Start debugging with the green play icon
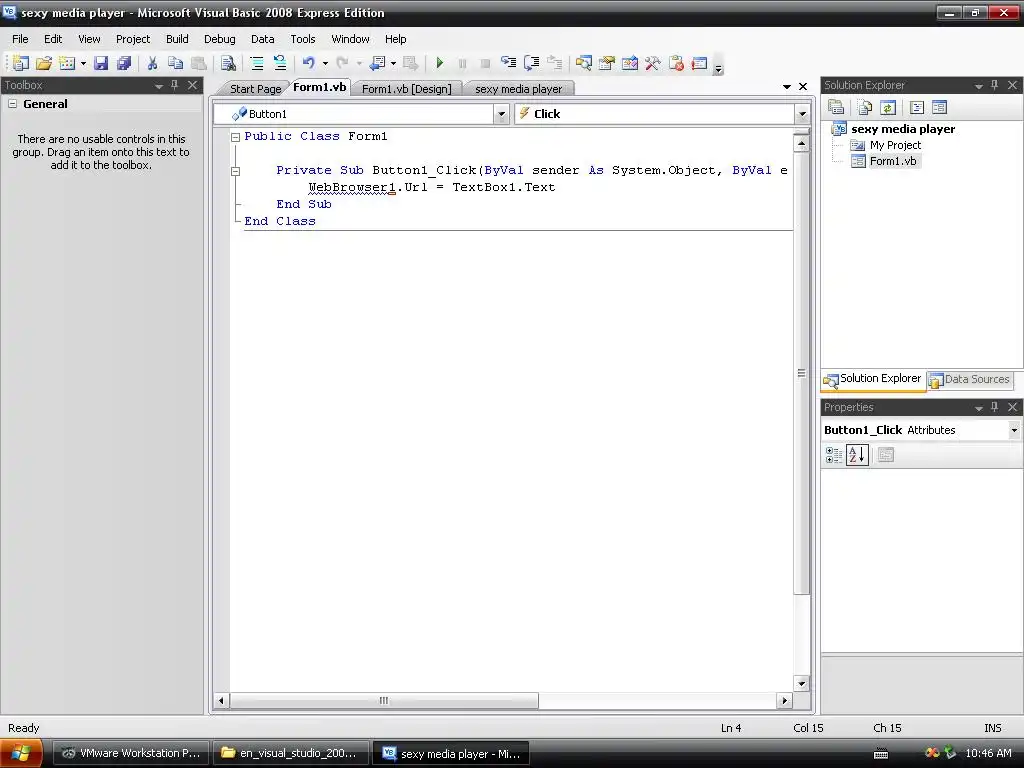Image resolution: width=1024 pixels, height=768 pixels. (x=440, y=63)
